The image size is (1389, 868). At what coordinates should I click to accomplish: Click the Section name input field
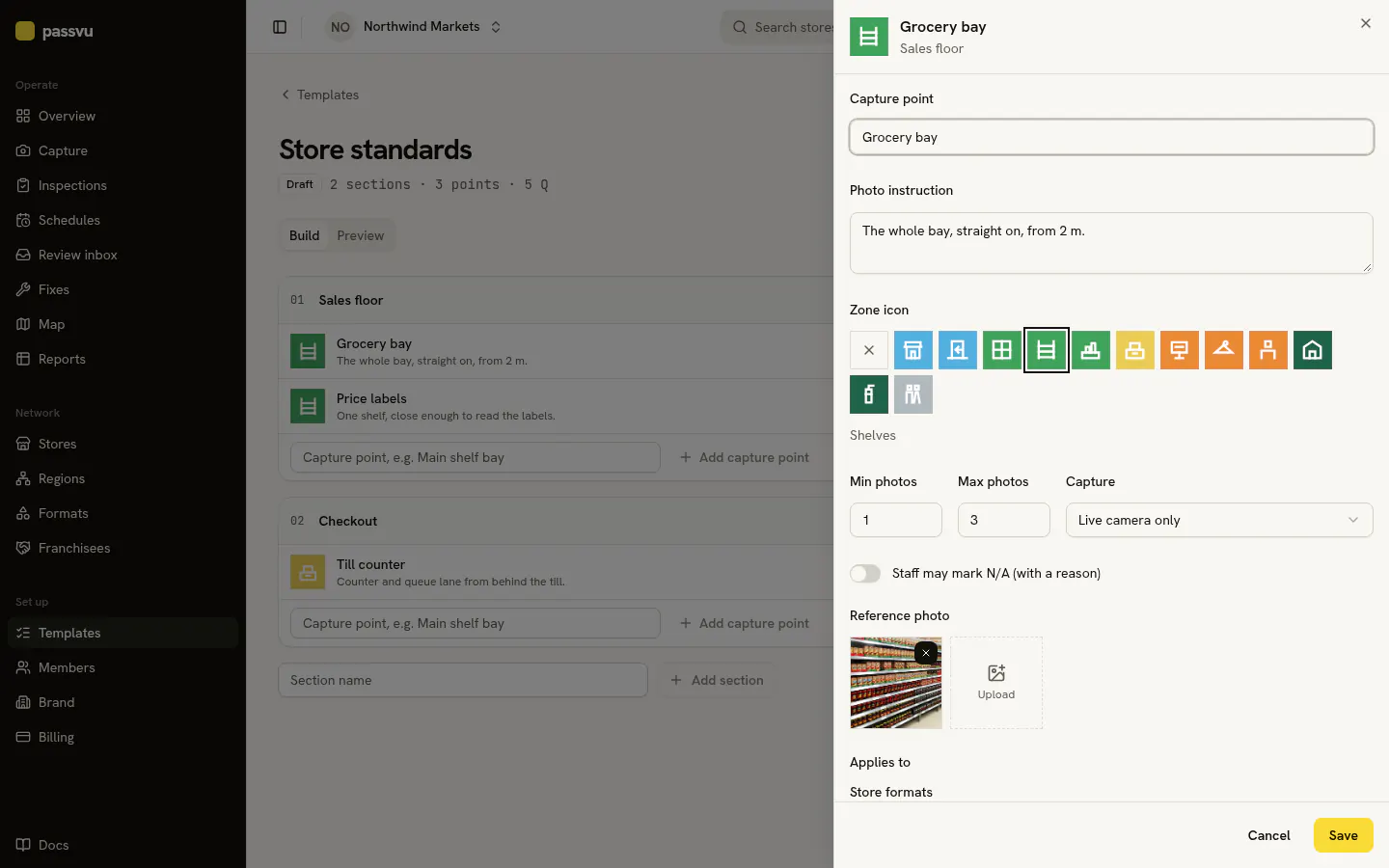click(463, 680)
